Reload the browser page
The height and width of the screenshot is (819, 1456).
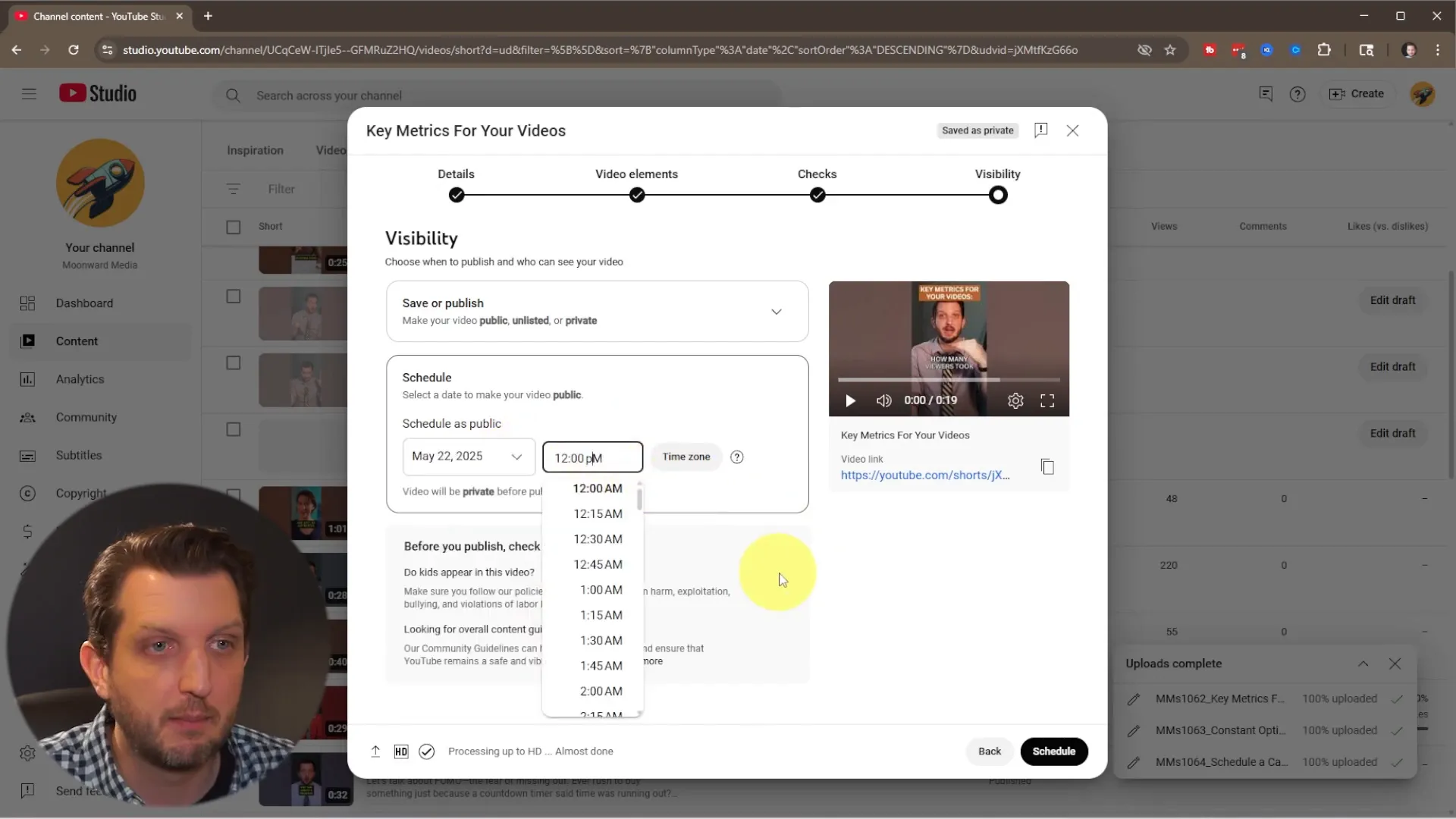tap(74, 50)
